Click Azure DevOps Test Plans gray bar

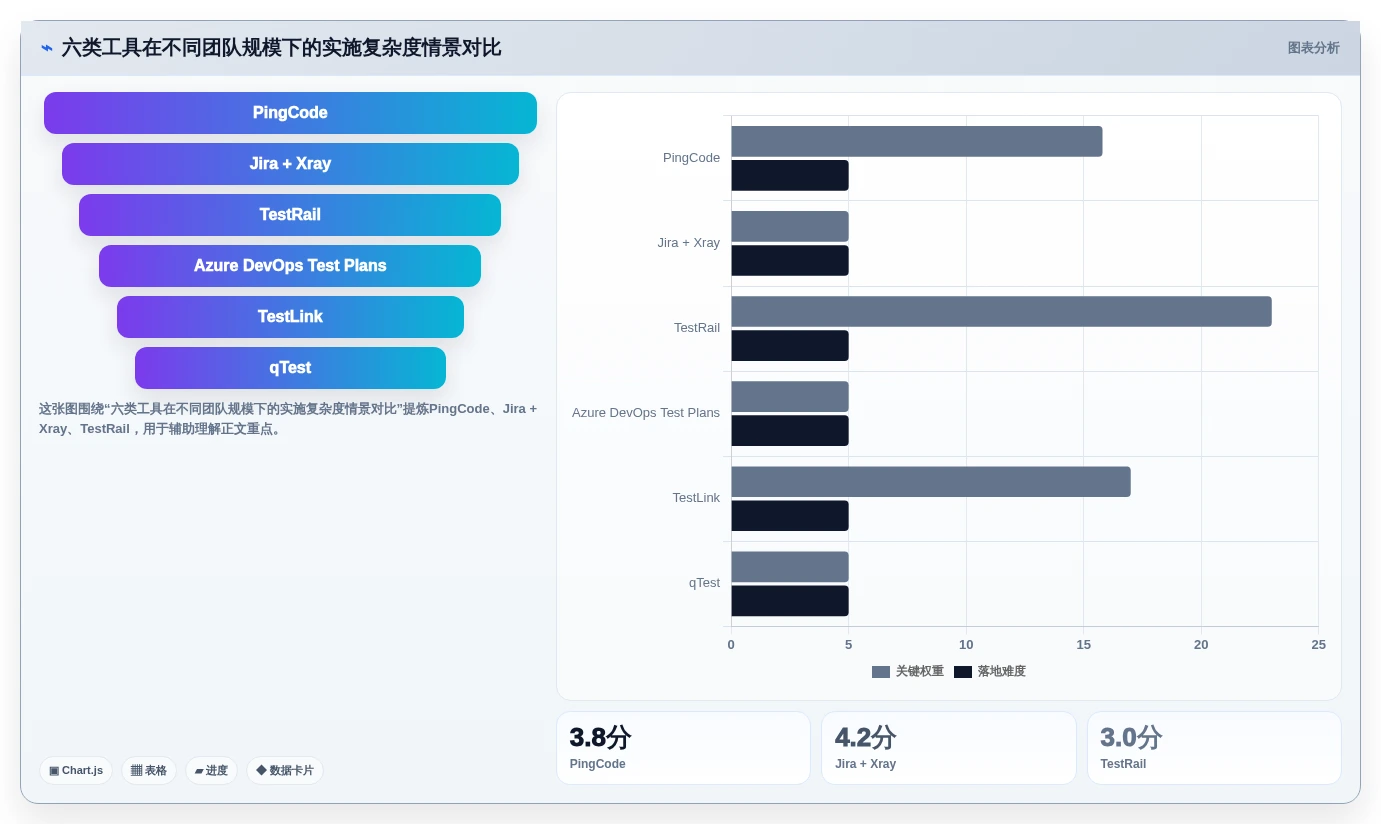click(x=790, y=396)
